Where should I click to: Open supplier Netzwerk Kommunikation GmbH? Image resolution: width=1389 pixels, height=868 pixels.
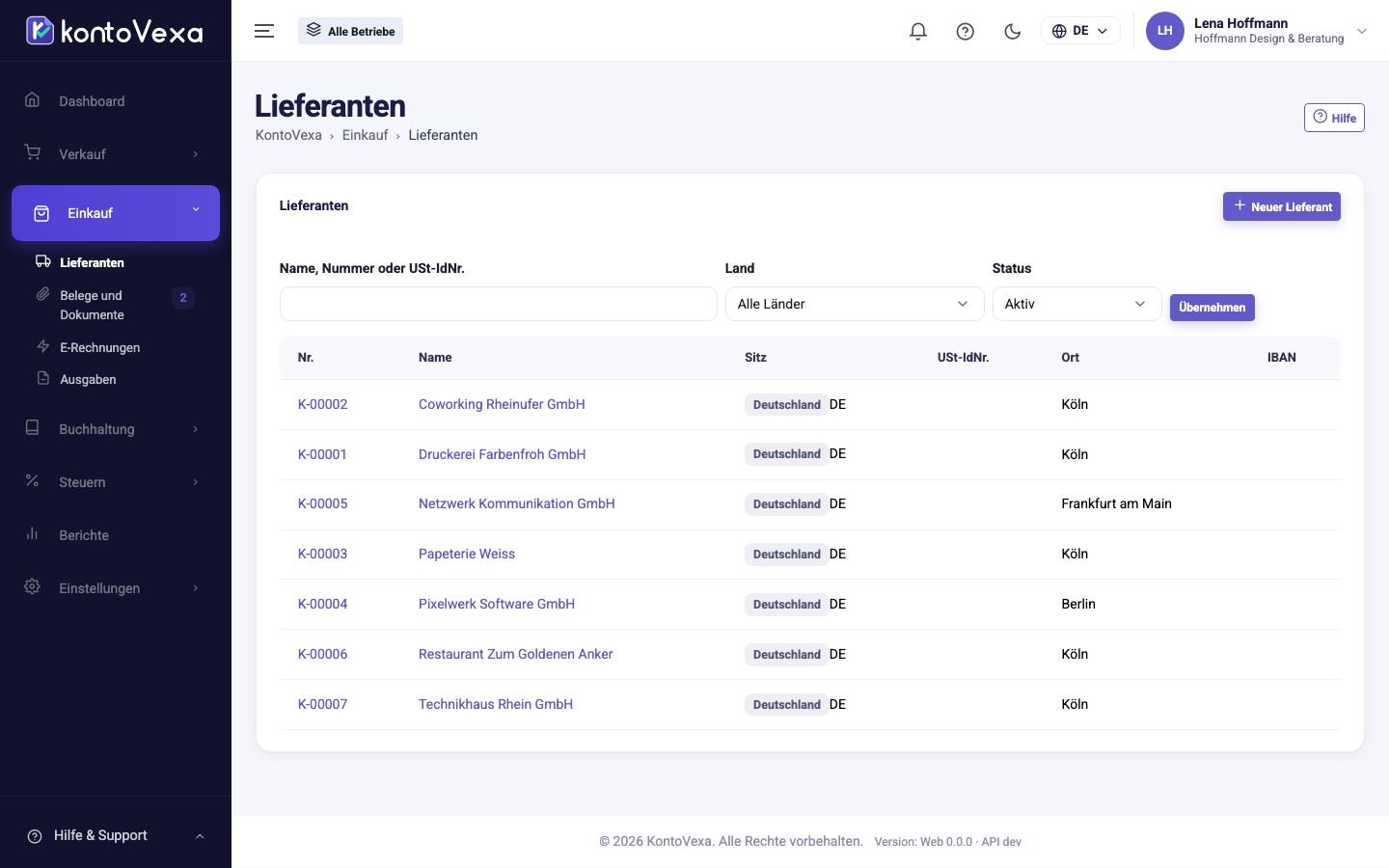point(516,503)
